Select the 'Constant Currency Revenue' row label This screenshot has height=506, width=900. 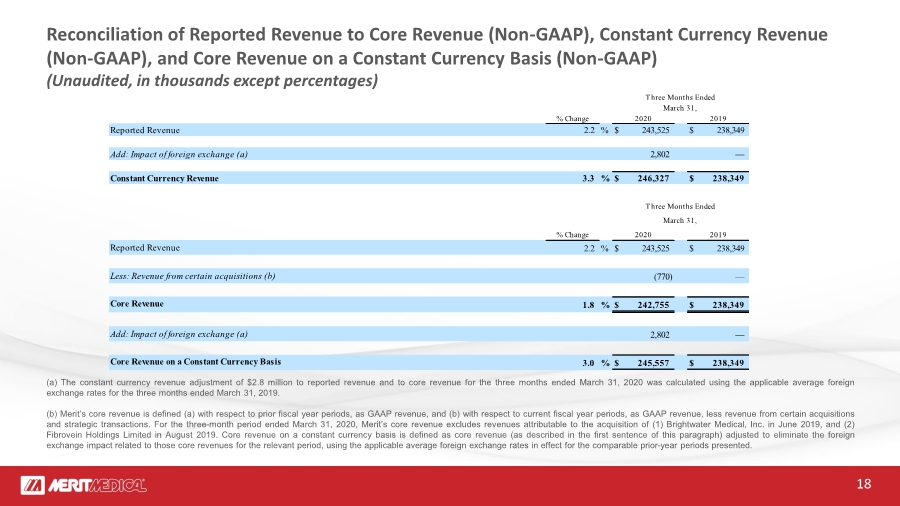164,178
